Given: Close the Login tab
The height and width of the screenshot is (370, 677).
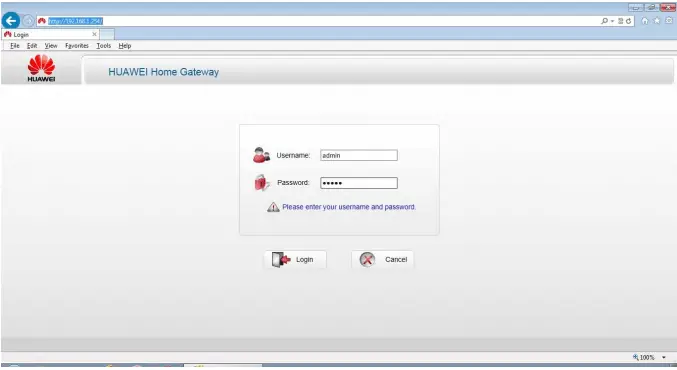Looking at the screenshot, I should click(94, 34).
